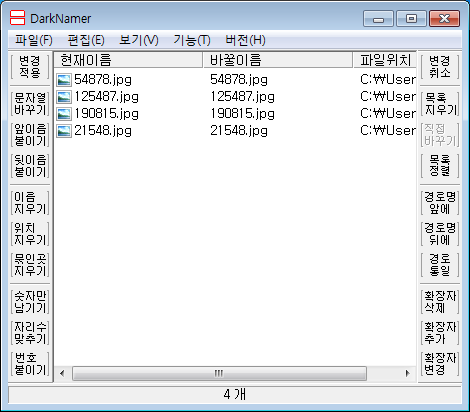470x412 pixels.
Task: Click the 문자열 바꾸기 button
Action: 30,104
